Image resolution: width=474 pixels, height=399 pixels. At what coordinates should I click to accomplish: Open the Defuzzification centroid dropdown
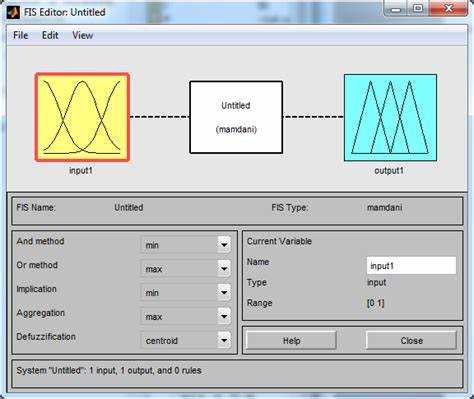pos(186,340)
